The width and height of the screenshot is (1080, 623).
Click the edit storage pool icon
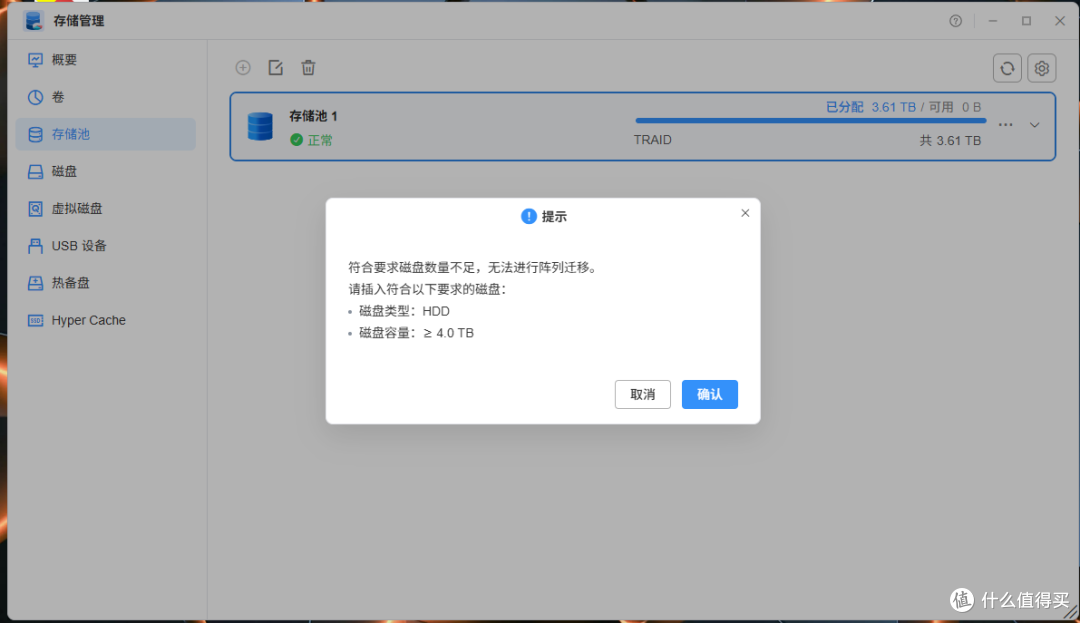276,67
